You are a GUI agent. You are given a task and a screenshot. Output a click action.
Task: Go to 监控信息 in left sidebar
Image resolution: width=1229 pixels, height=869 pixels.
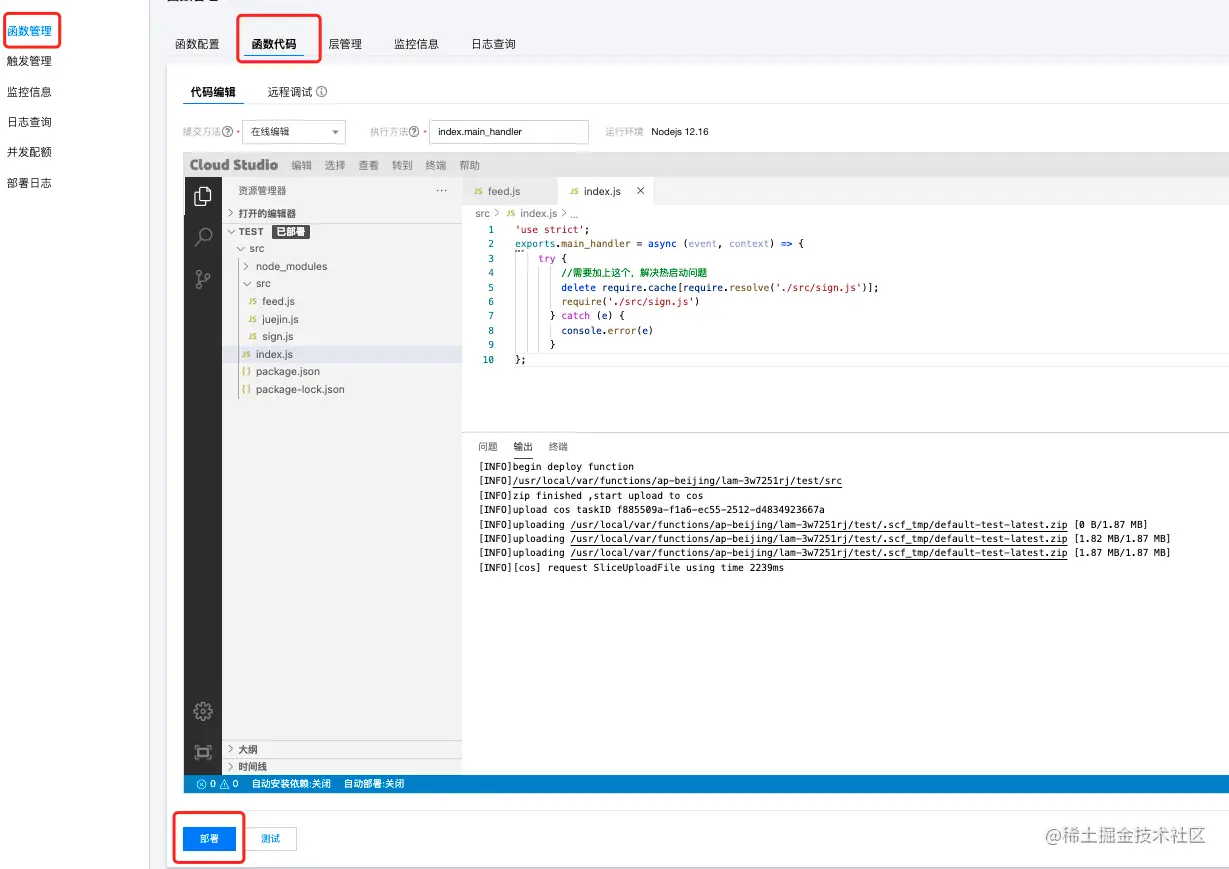coord(29,92)
